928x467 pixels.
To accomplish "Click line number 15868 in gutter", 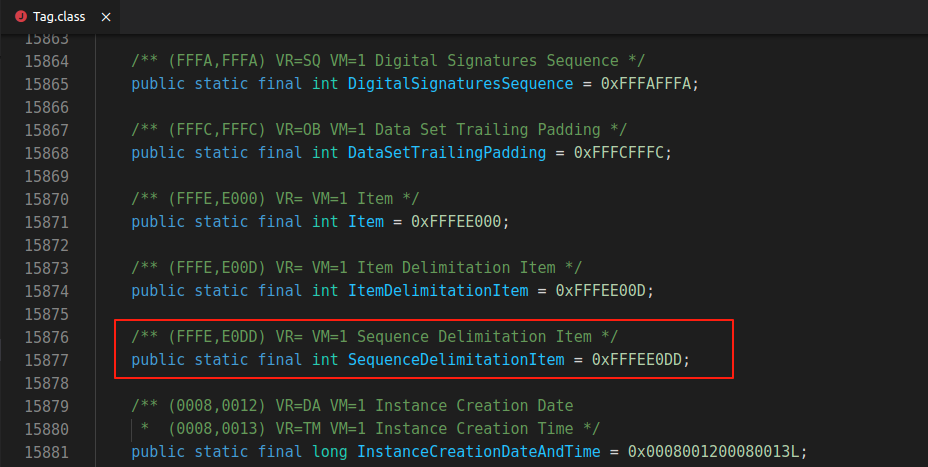I will [47, 153].
